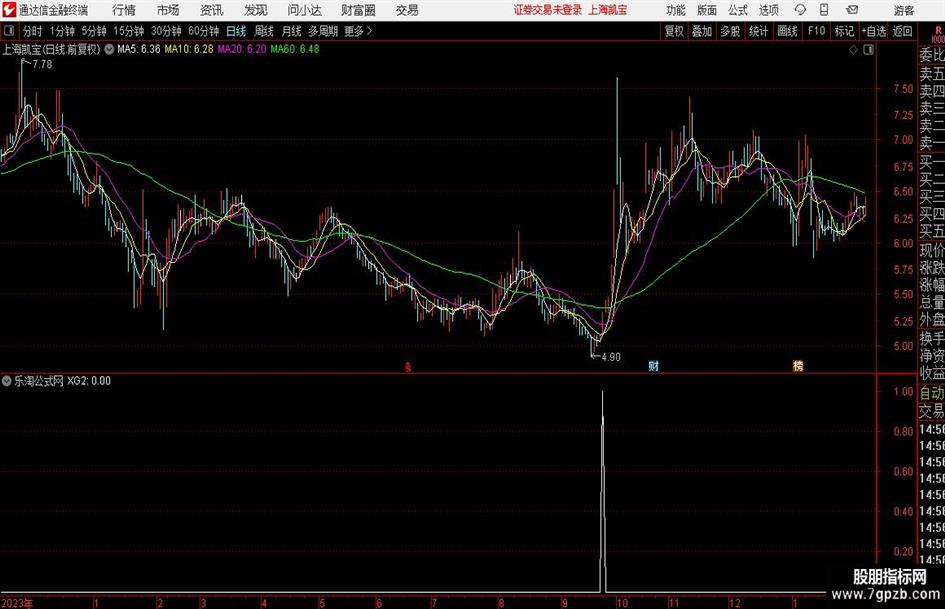Open the 财富圈 menu

click(358, 10)
